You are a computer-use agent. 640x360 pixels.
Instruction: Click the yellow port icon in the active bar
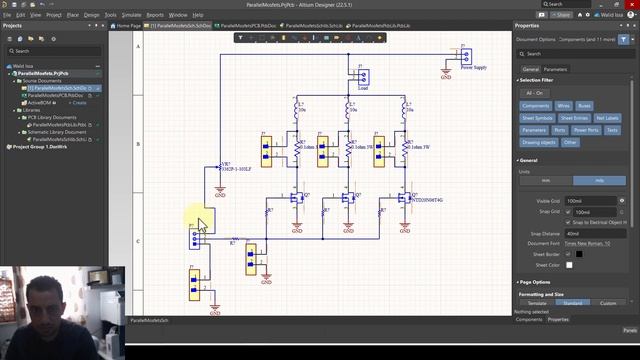[x=337, y=38]
